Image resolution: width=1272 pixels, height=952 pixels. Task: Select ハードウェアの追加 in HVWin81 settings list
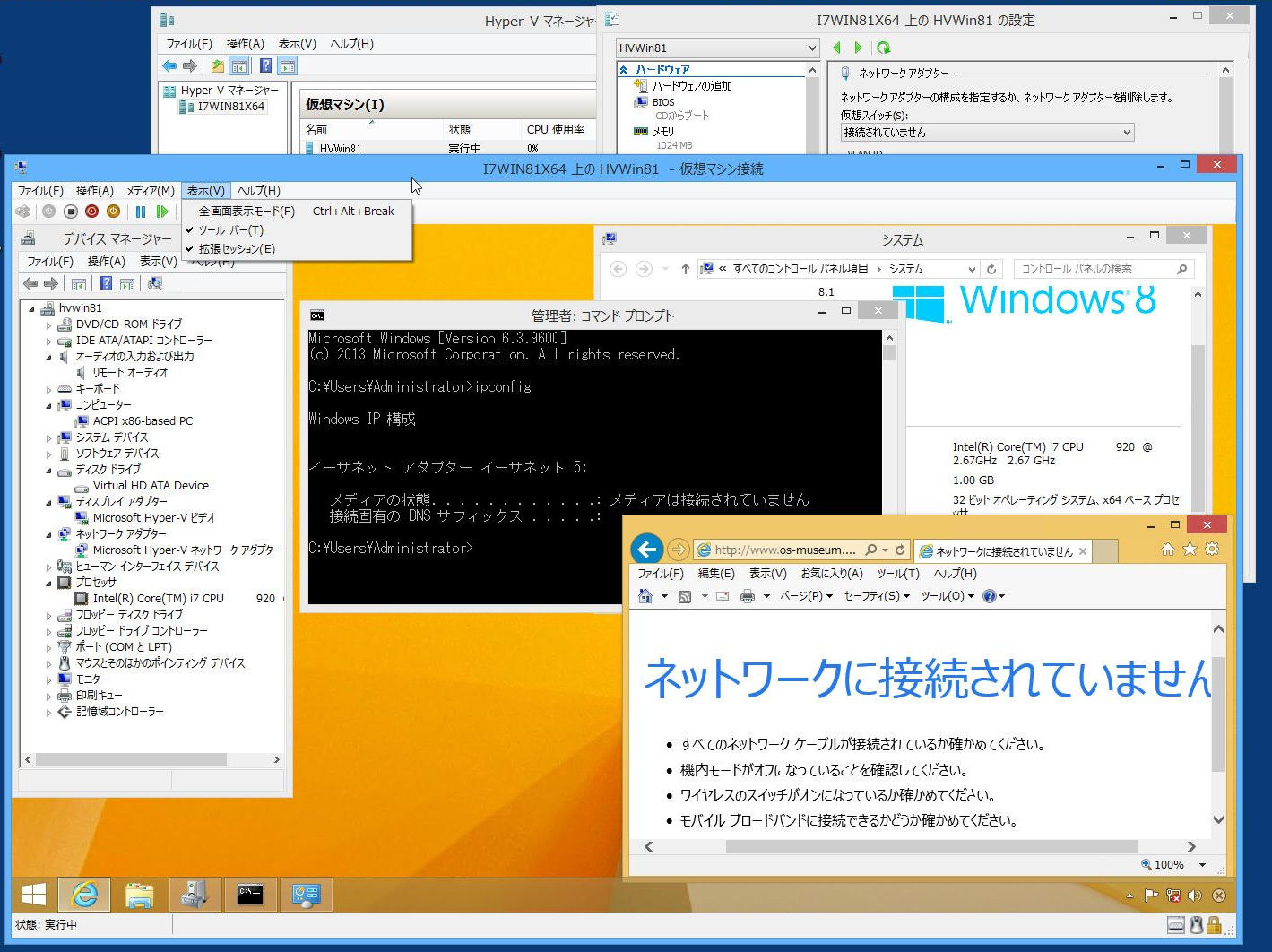pos(692,86)
